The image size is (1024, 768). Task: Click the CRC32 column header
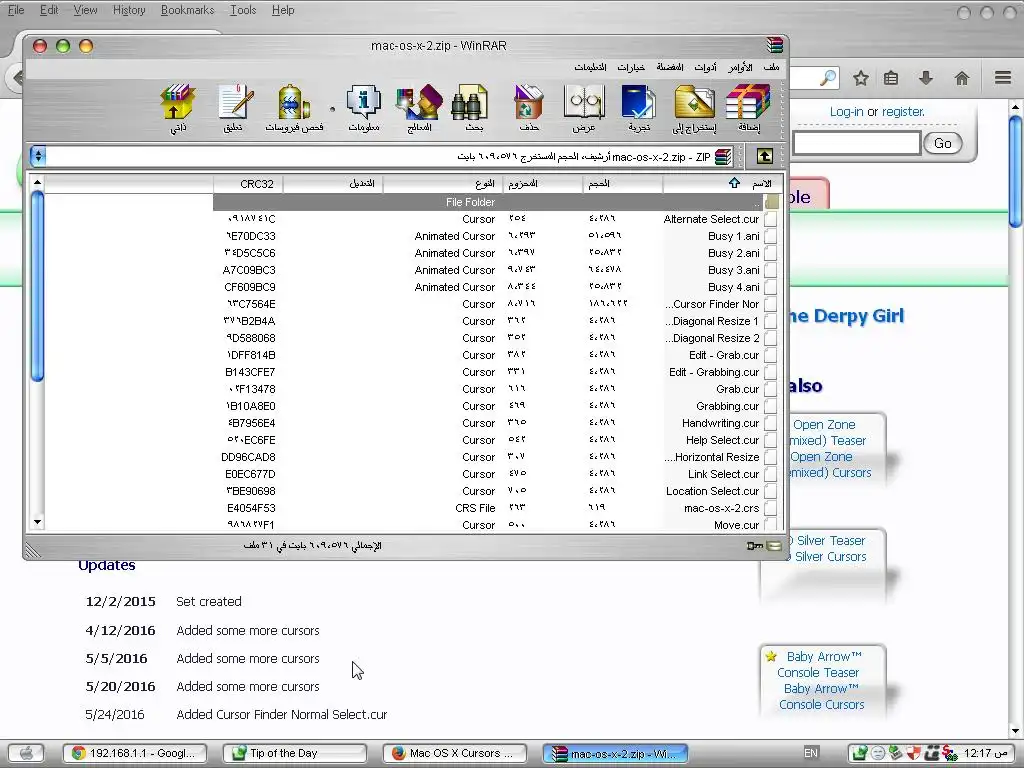pyautogui.click(x=248, y=184)
